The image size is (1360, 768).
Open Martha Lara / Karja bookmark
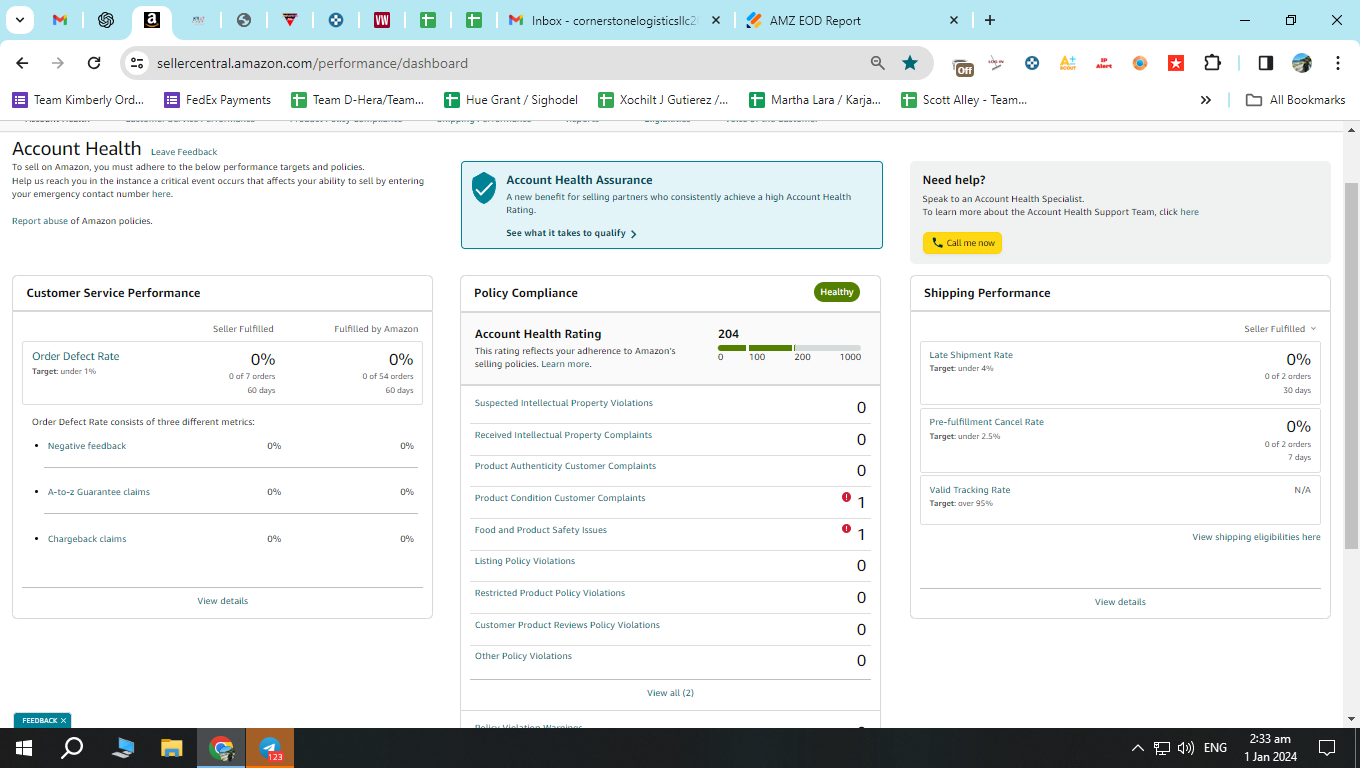click(x=815, y=100)
